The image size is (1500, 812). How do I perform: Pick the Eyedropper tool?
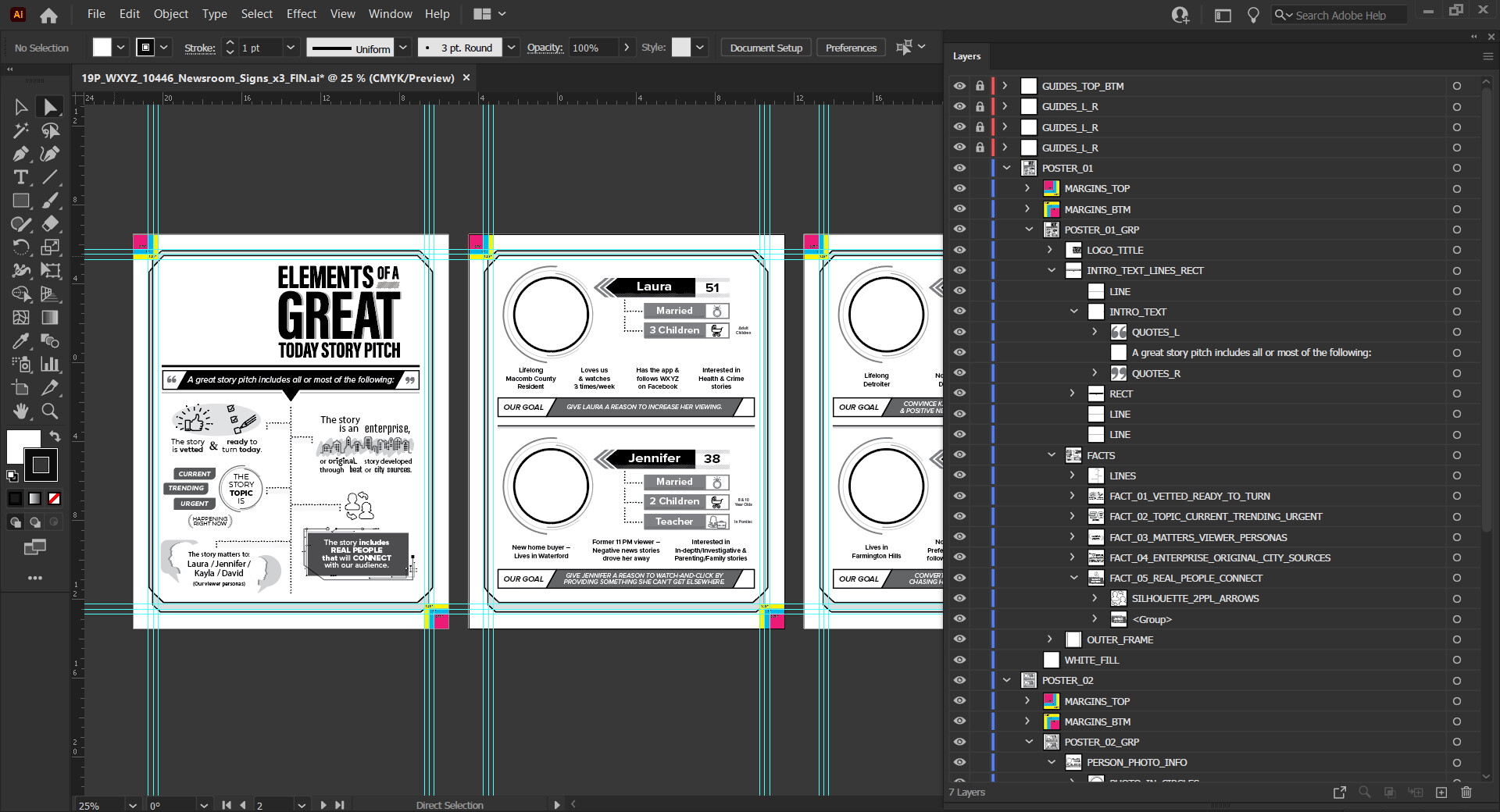pos(21,341)
